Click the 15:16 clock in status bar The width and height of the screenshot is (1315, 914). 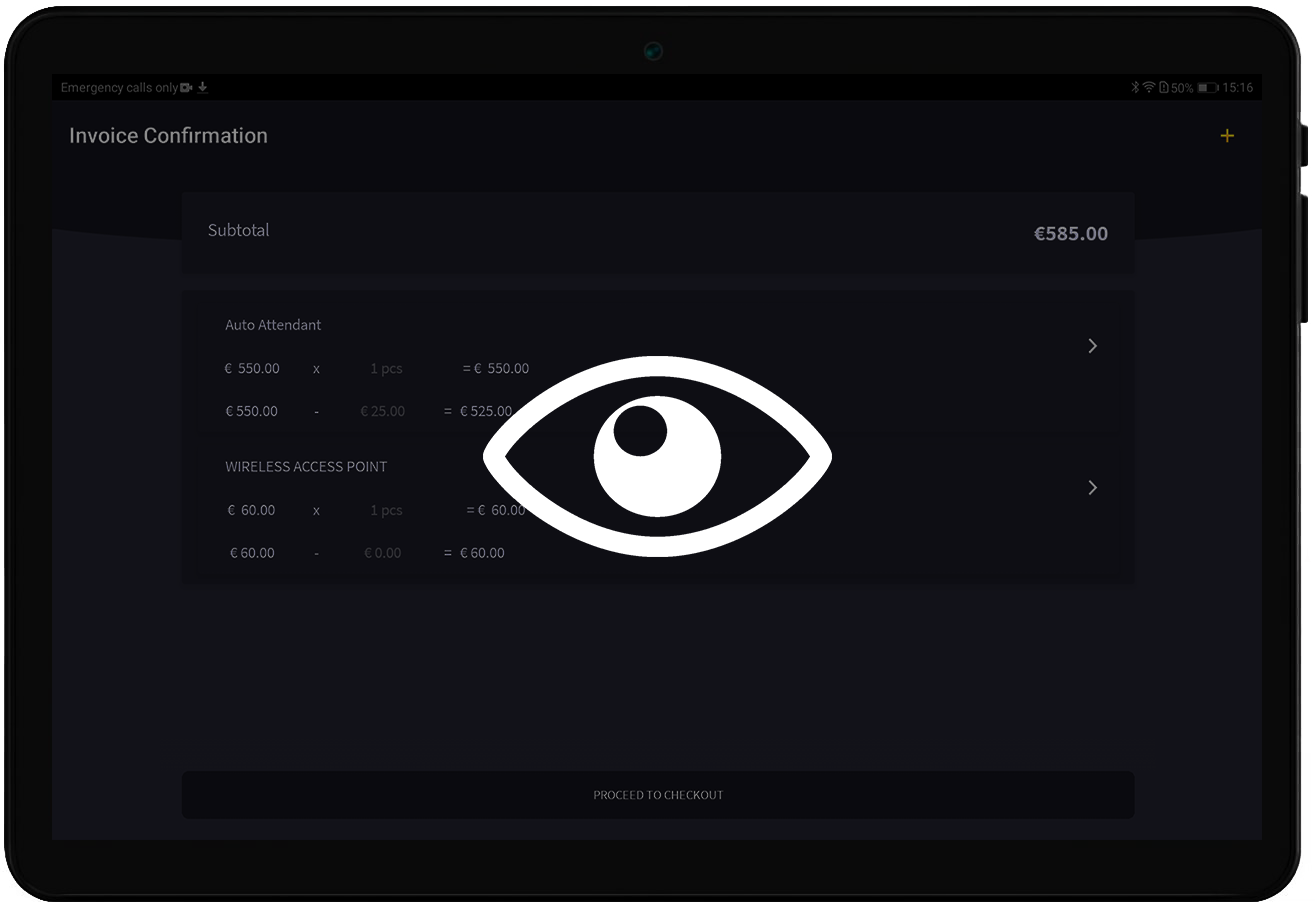(x=1238, y=88)
